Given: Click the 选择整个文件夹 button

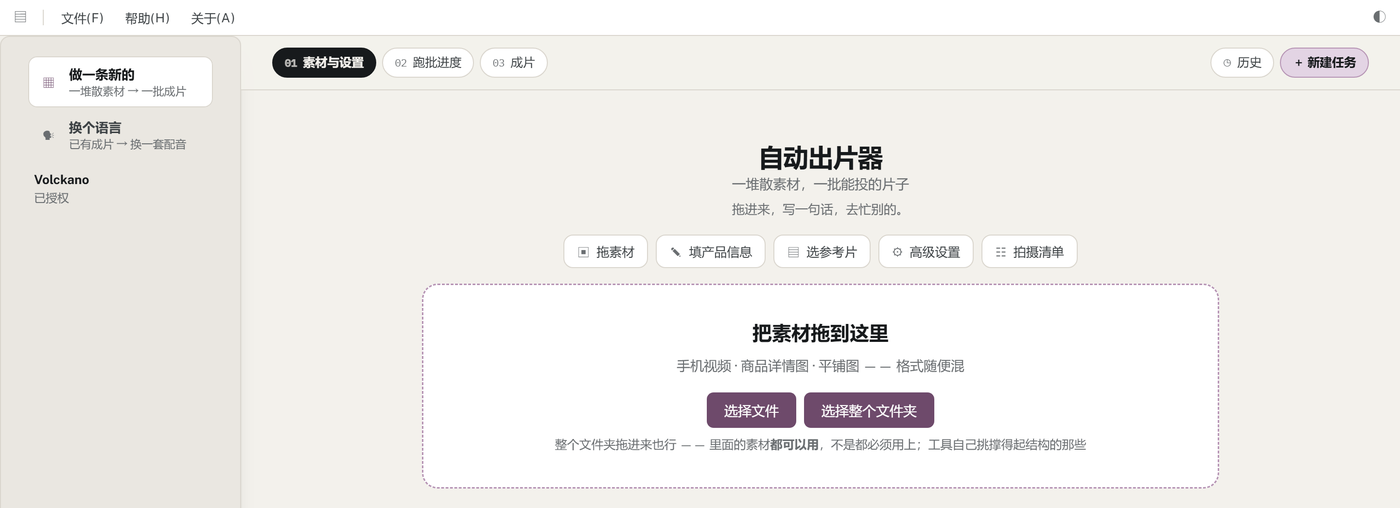Looking at the screenshot, I should (x=869, y=410).
